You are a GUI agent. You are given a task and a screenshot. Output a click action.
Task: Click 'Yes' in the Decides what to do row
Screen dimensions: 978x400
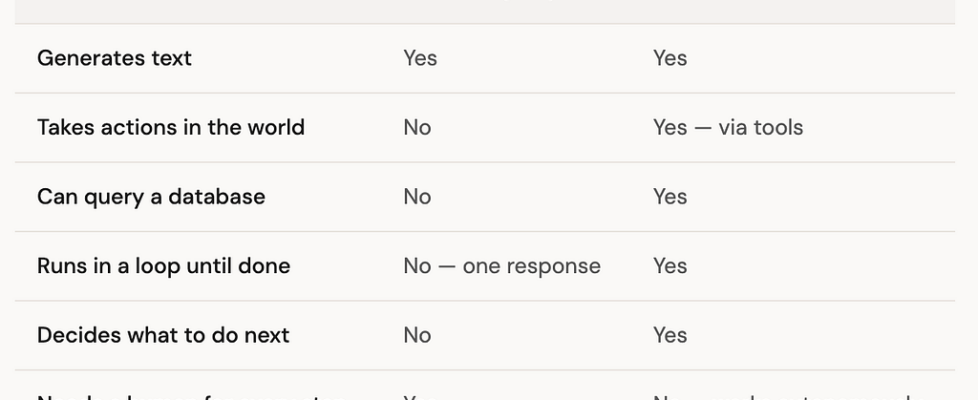[670, 335]
